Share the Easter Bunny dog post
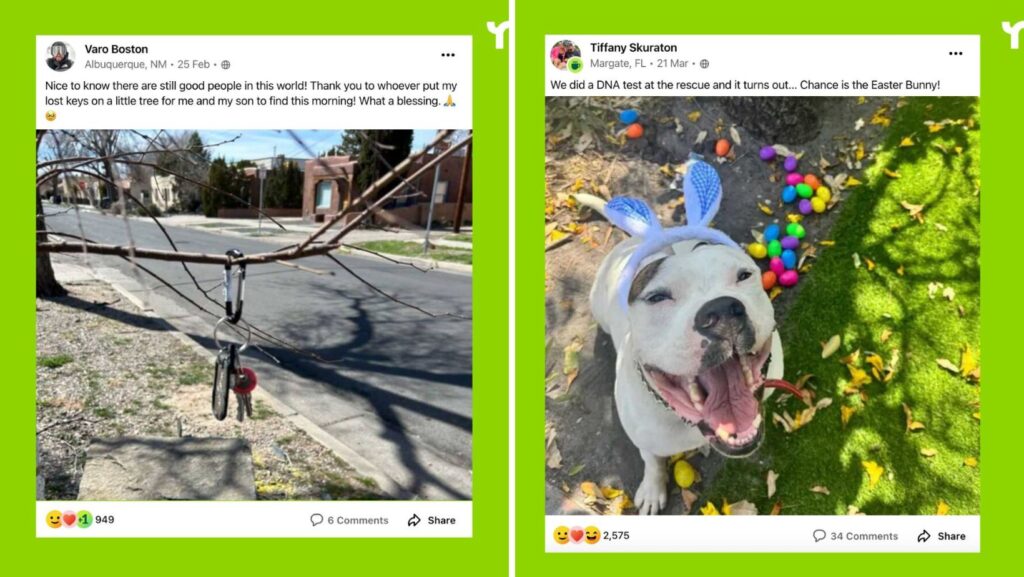This screenshot has width=1024, height=577. click(x=941, y=536)
